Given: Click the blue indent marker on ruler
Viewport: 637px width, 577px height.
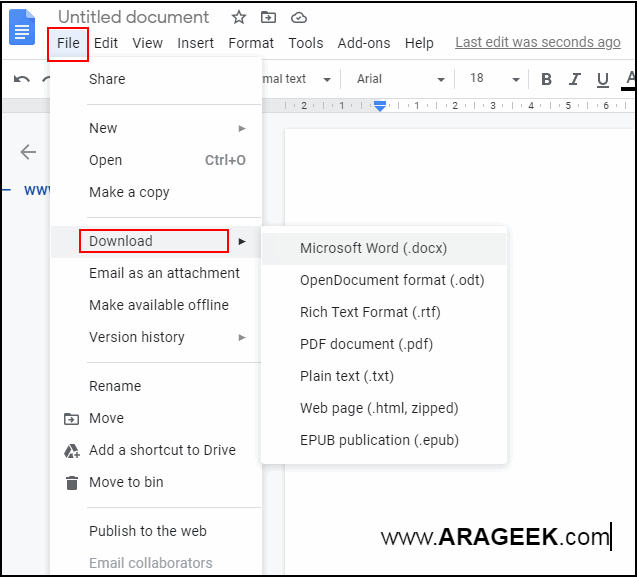Looking at the screenshot, I should tap(380, 106).
